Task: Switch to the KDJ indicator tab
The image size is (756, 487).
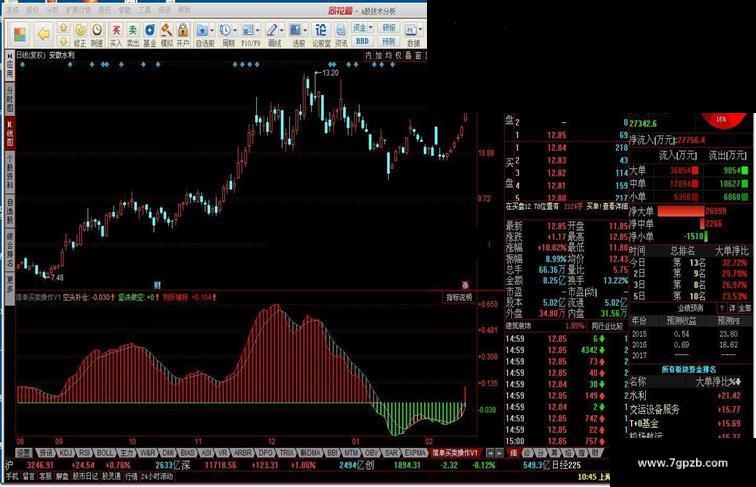Action: pos(65,453)
